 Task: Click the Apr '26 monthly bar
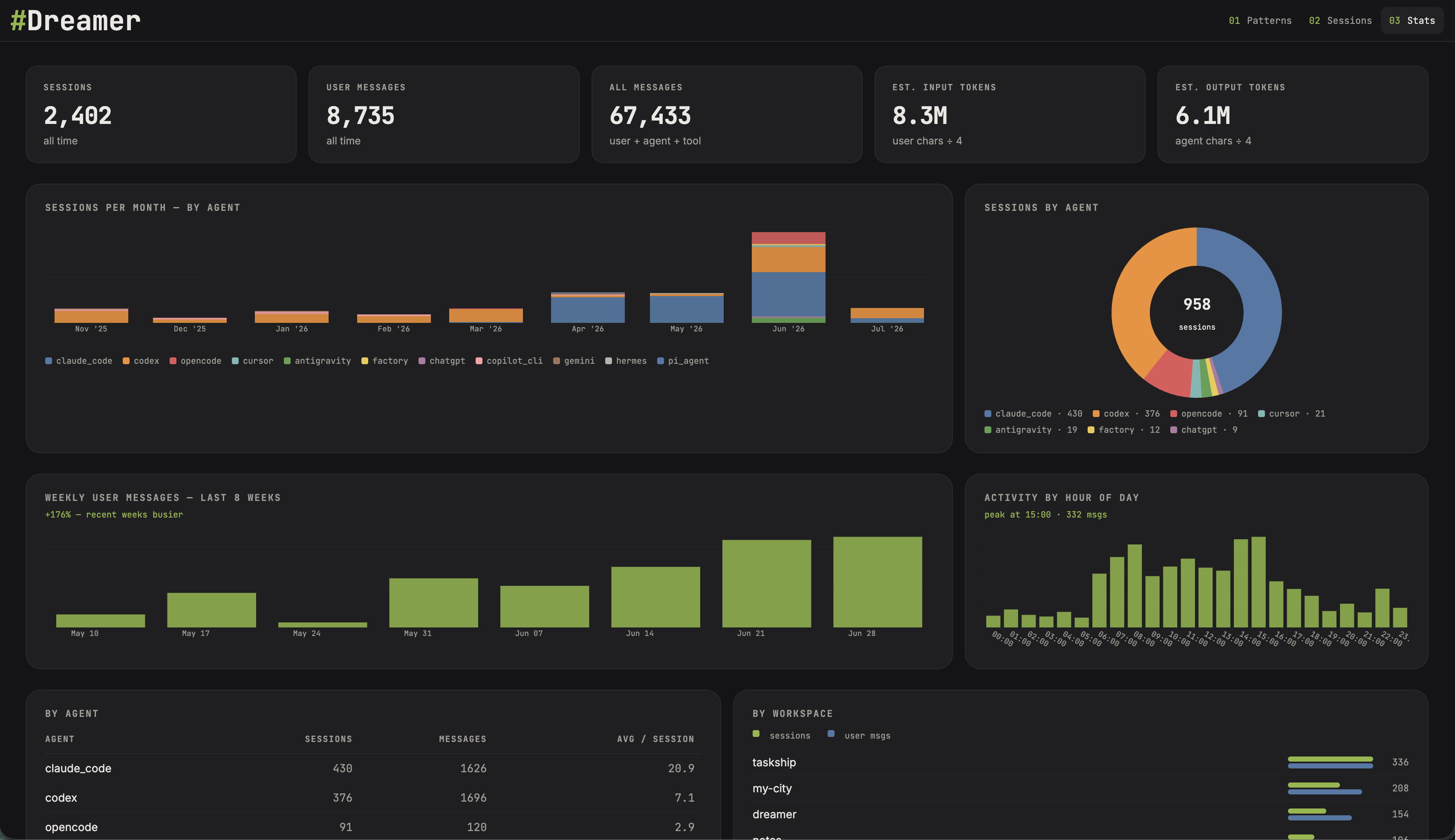coord(588,308)
